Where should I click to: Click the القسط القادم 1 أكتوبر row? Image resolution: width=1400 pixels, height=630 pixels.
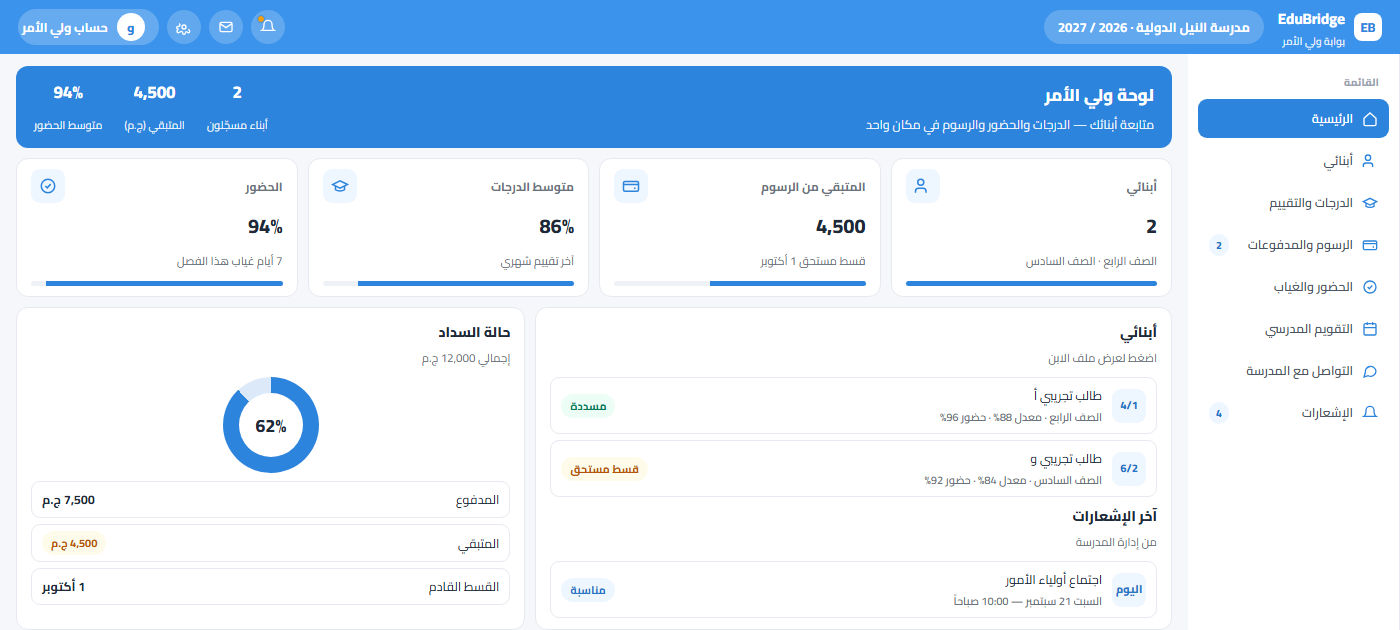271,586
